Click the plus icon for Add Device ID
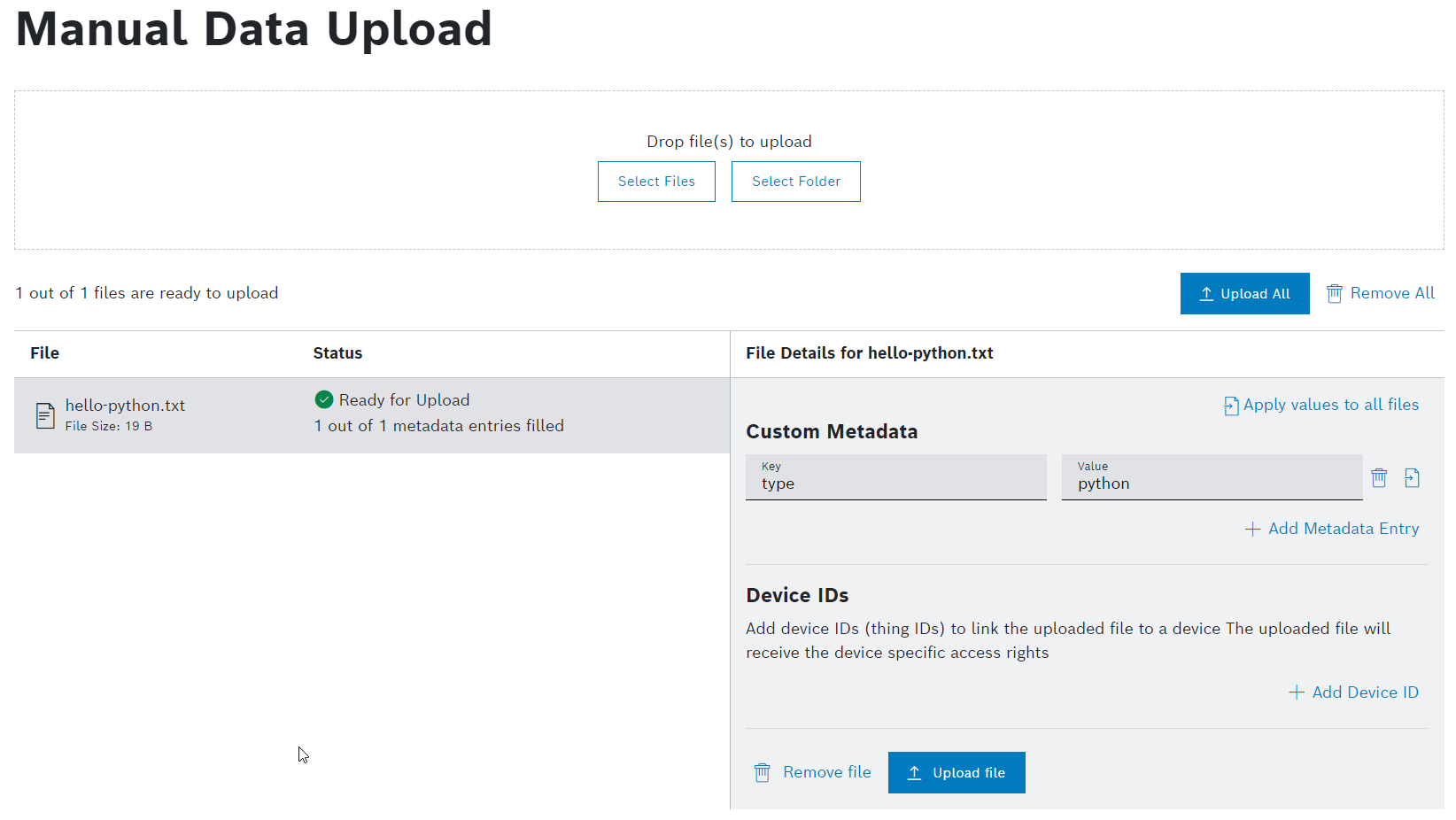 tap(1296, 692)
